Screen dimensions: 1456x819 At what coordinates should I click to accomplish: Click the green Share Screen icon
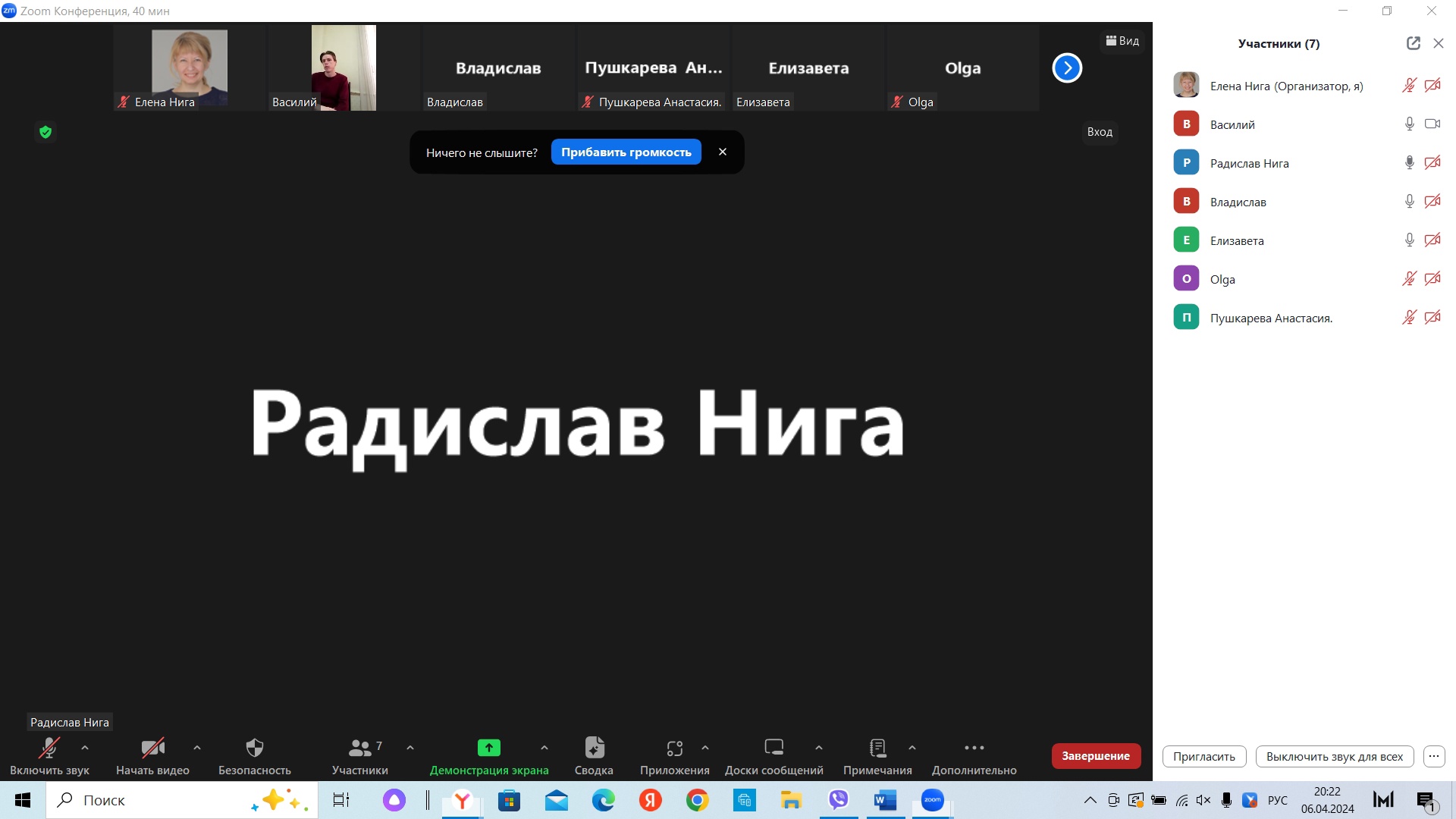[x=488, y=748]
